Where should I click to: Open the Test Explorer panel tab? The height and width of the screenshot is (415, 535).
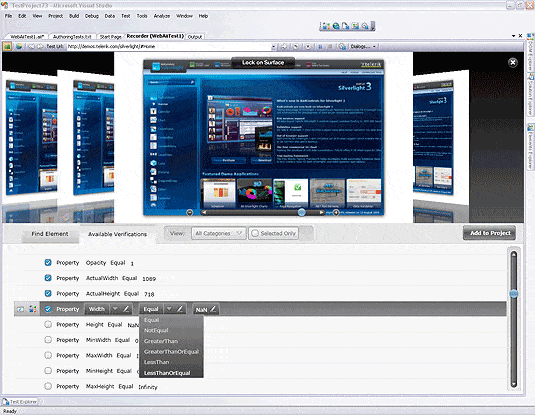(20, 402)
